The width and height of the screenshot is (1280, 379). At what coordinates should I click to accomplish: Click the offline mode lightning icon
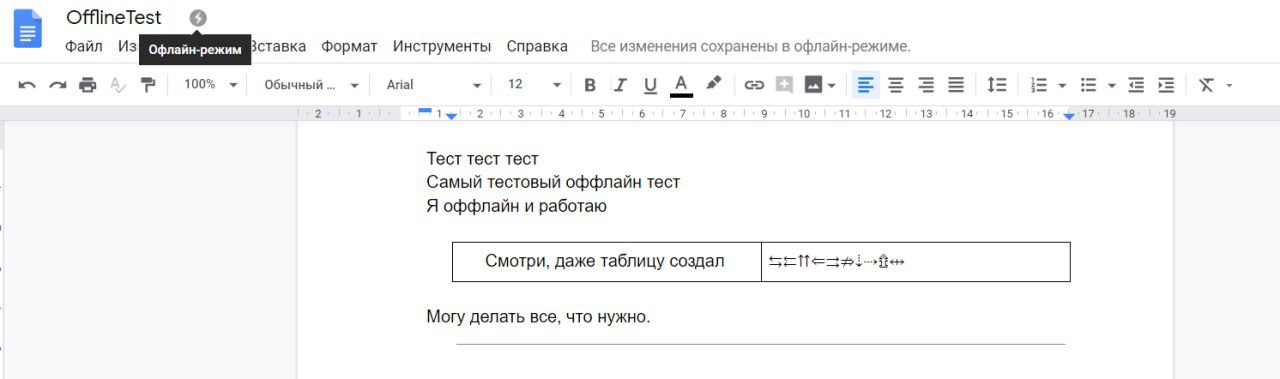[198, 18]
